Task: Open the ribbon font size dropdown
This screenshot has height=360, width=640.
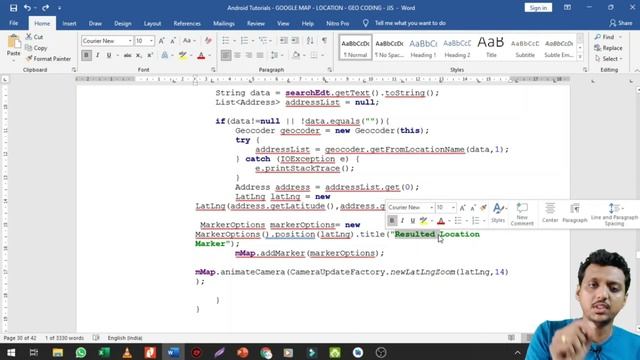Action: (x=151, y=41)
